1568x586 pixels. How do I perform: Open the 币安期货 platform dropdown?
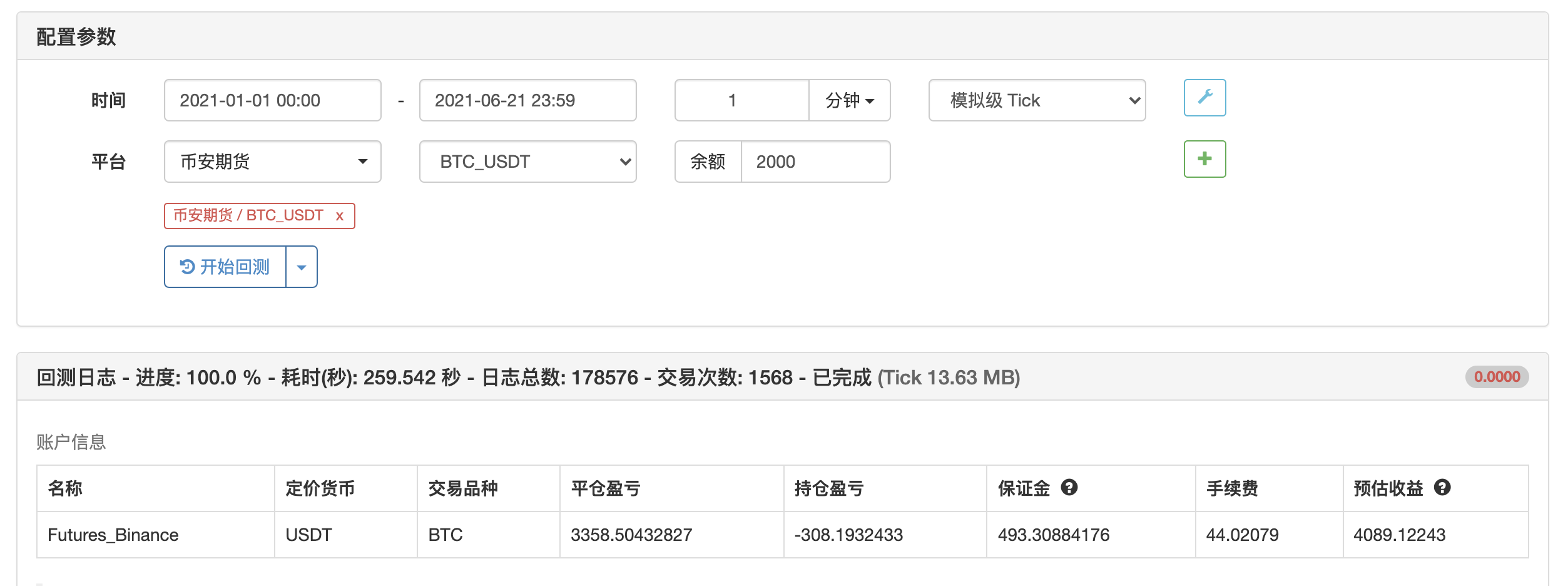(x=272, y=162)
